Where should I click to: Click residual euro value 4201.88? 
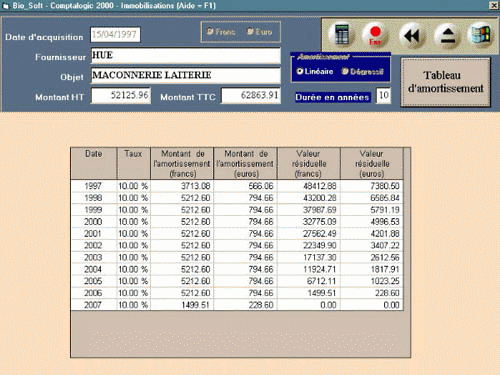[x=372, y=234]
